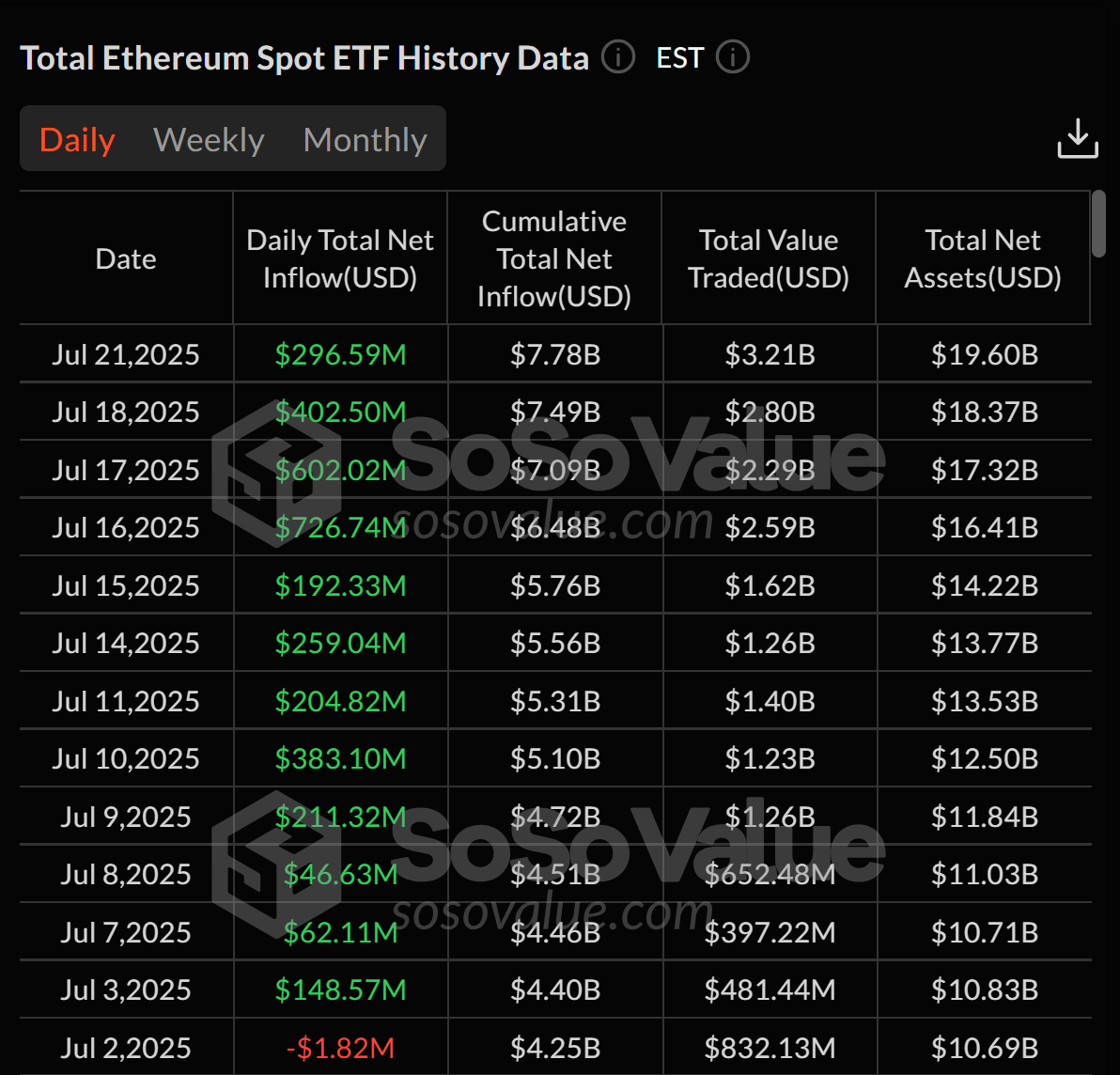Click the Jul 2,2025 date cell
This screenshot has height=1075, width=1120.
[125, 1047]
